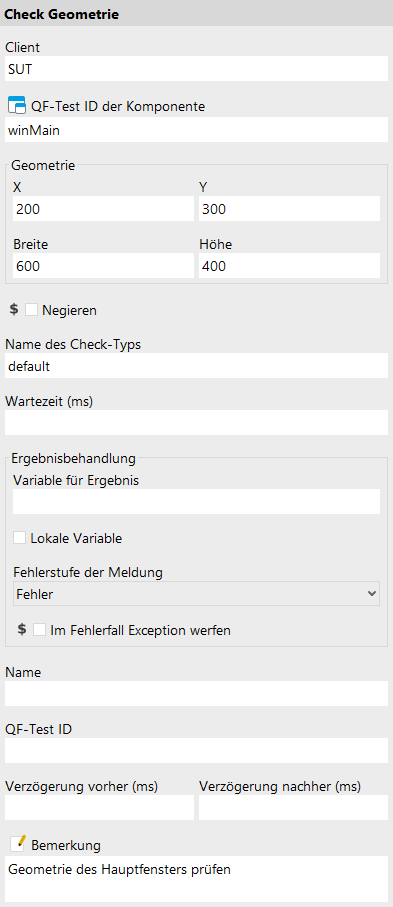Image resolution: width=393 pixels, height=907 pixels.
Task: Click the Breite field showing 600
Action: [104, 266]
